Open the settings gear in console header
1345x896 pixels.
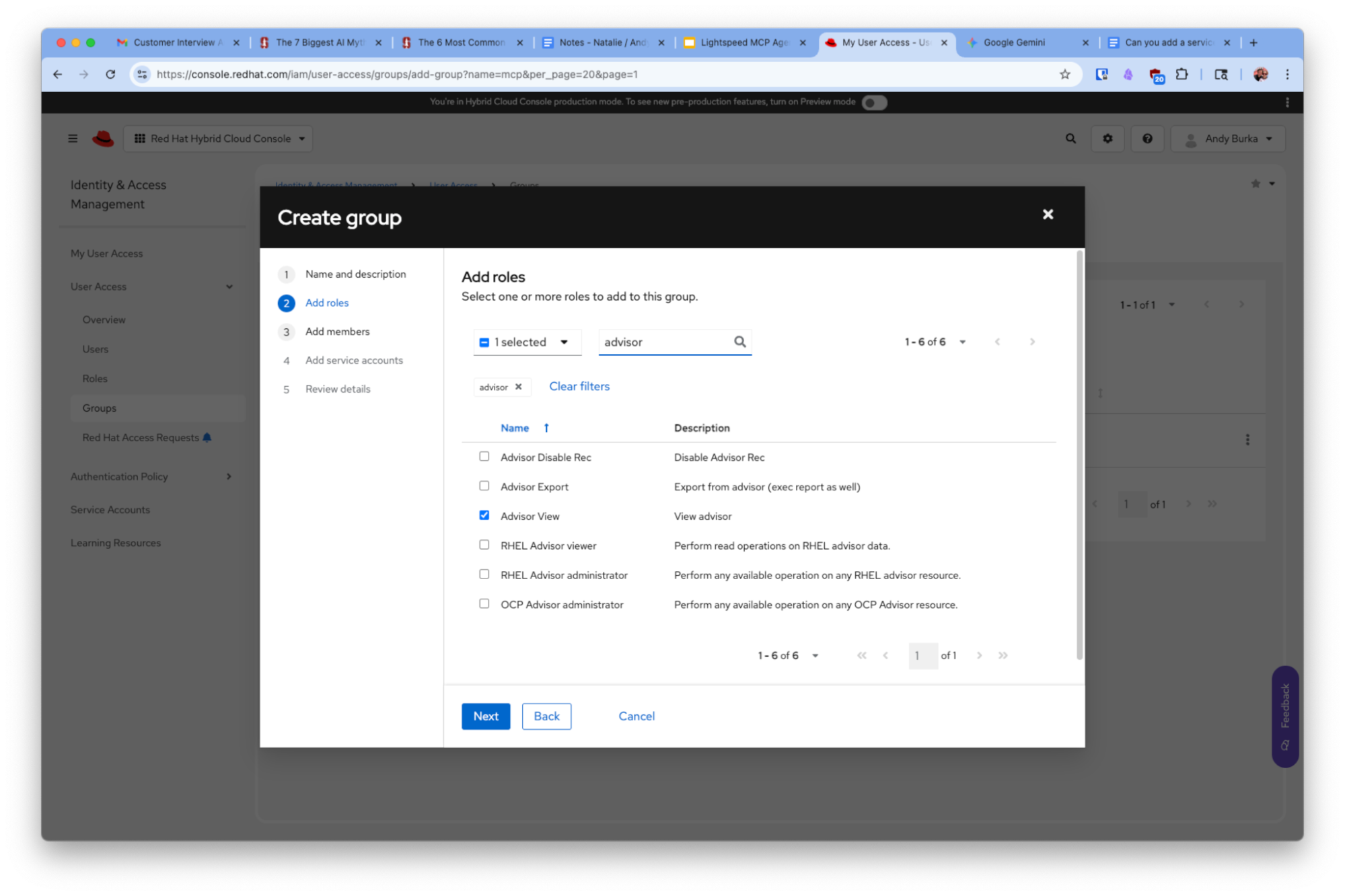tap(1107, 139)
